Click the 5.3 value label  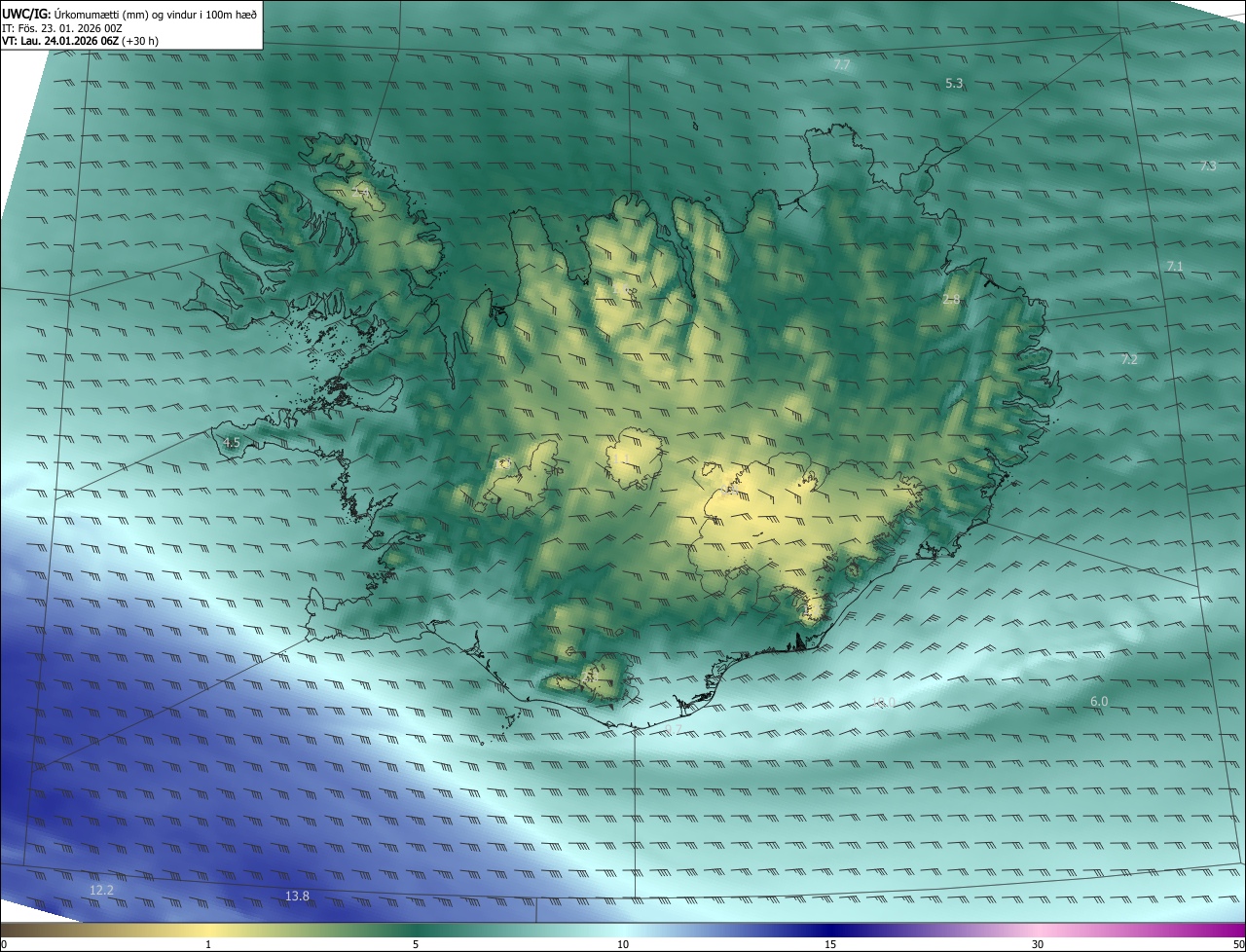[x=954, y=84]
